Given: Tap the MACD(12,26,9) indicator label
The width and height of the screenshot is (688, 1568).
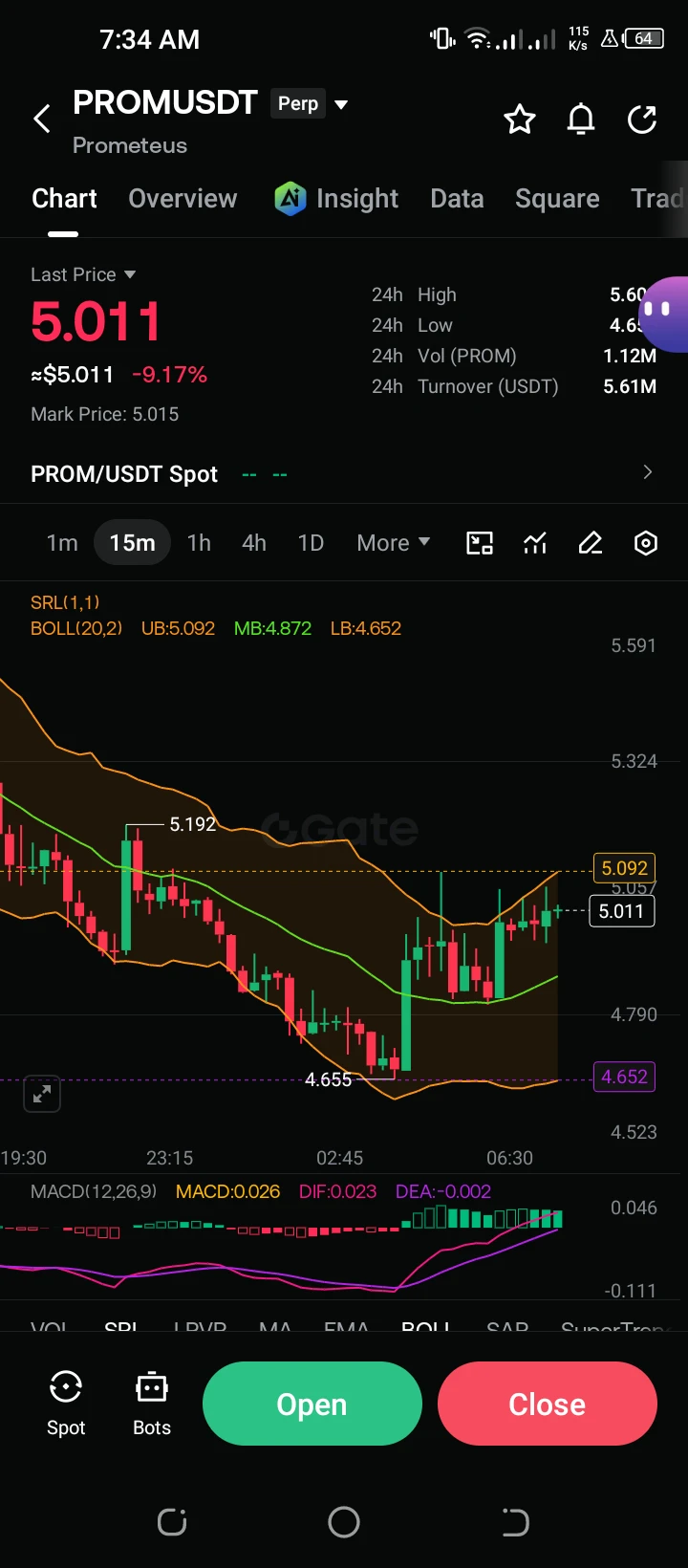Looking at the screenshot, I should pyautogui.click(x=94, y=1191).
